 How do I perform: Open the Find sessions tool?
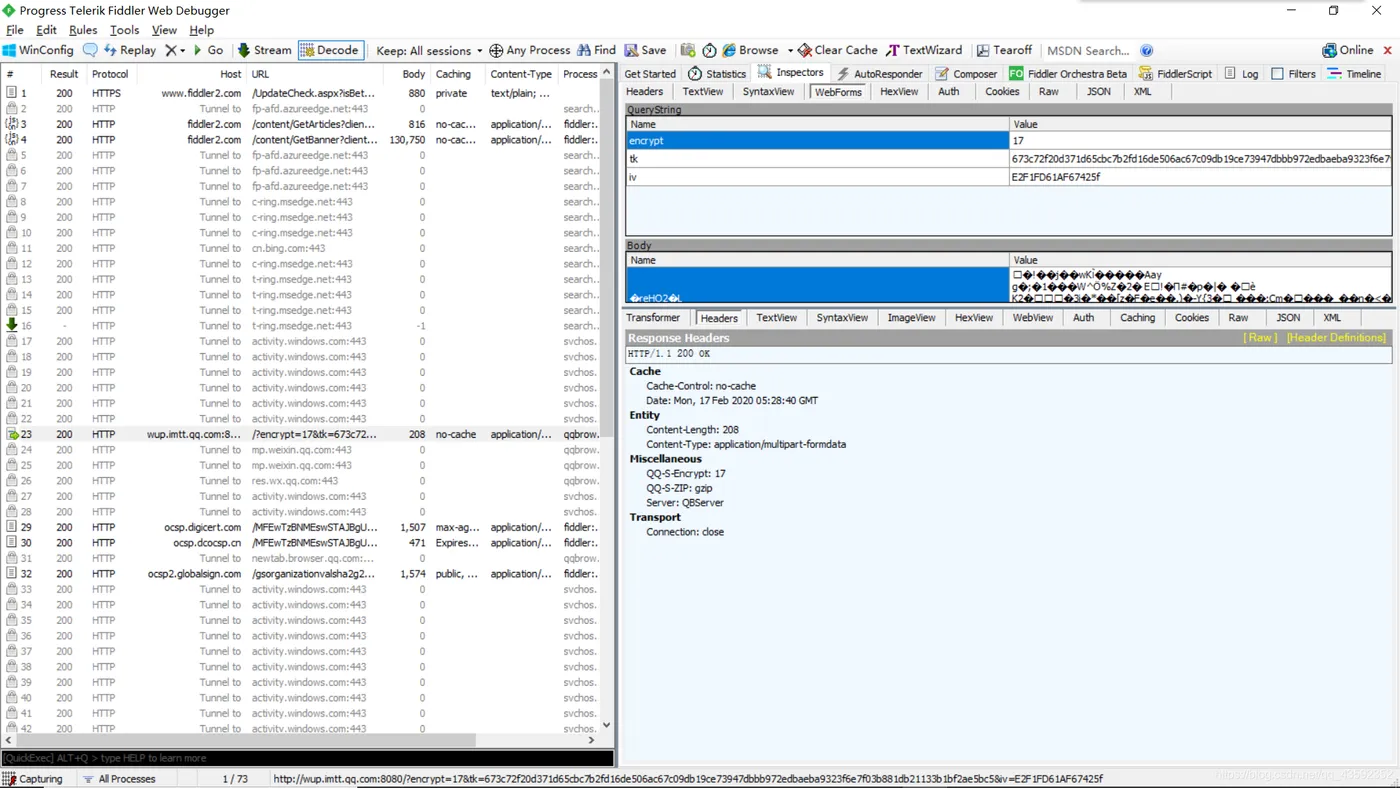click(596, 50)
